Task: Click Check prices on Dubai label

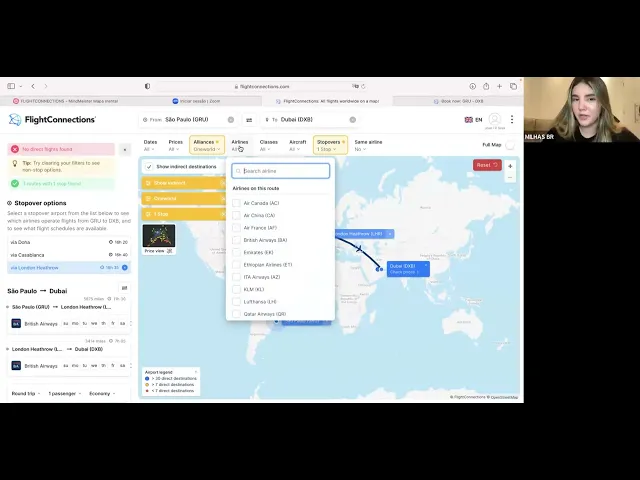Action: [404, 272]
